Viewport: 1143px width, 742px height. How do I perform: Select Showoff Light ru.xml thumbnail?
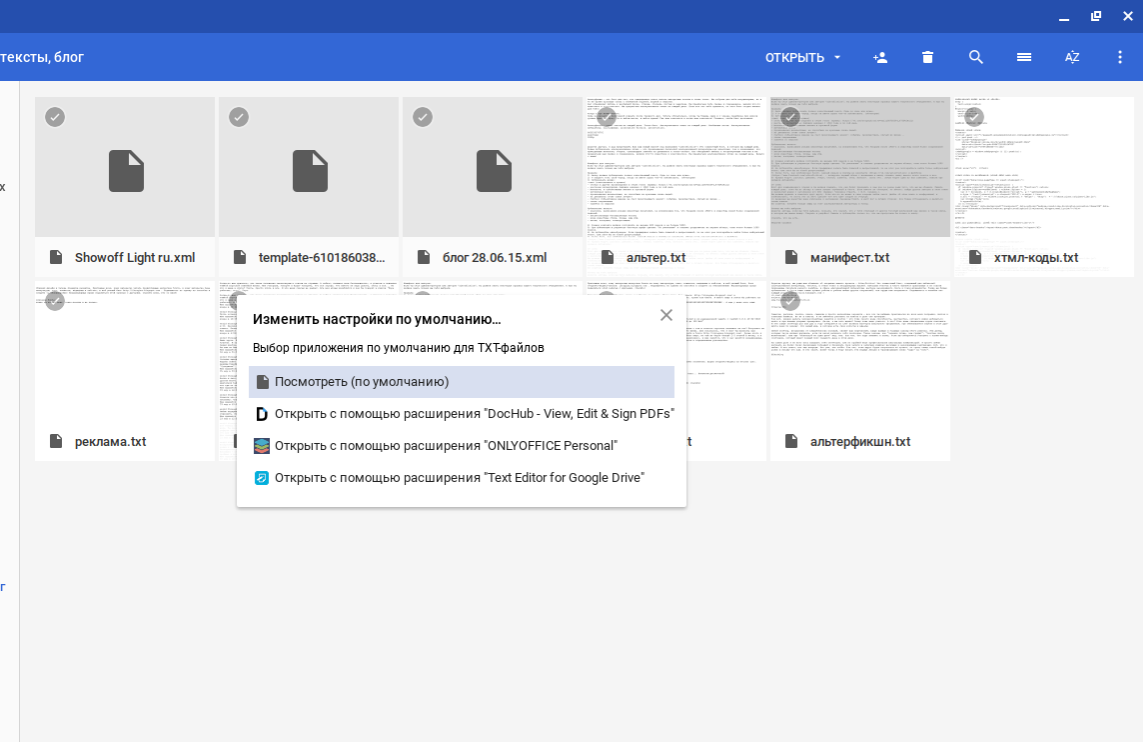coord(125,167)
